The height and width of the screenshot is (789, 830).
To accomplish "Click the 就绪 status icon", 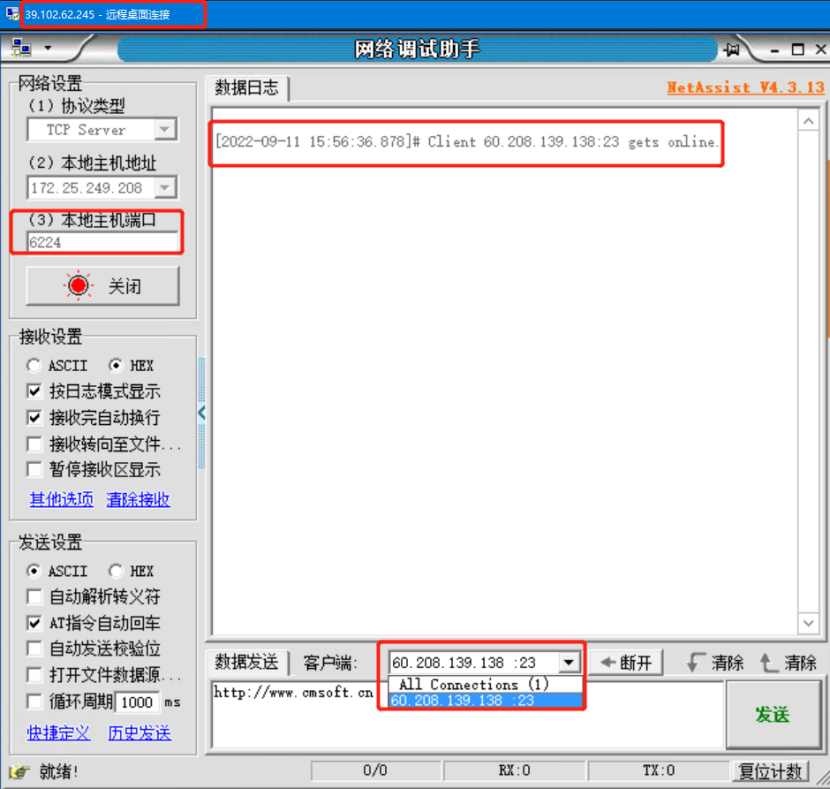I will pyautogui.click(x=19, y=771).
